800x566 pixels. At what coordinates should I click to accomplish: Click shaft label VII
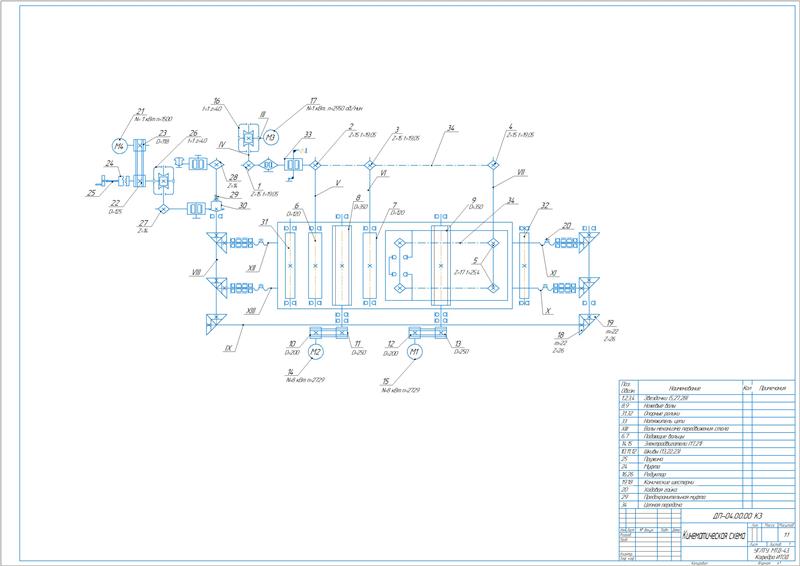tap(521, 173)
